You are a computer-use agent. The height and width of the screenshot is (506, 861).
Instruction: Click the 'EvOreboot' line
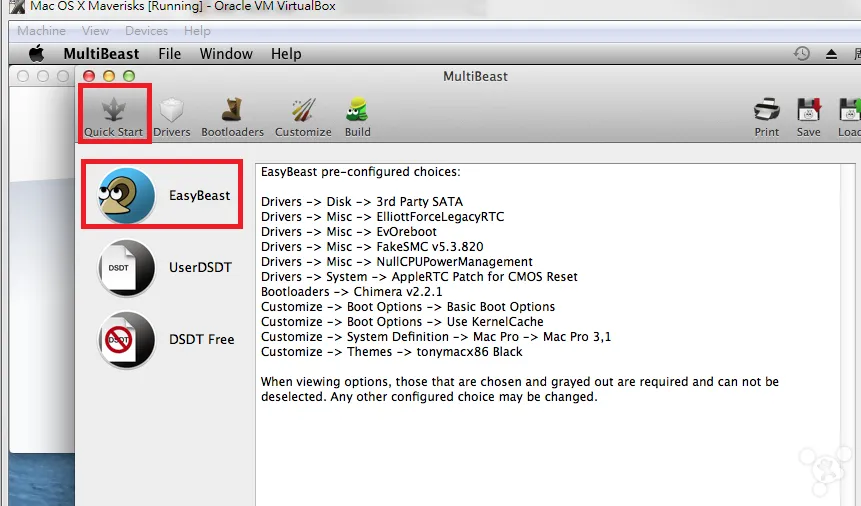[349, 231]
